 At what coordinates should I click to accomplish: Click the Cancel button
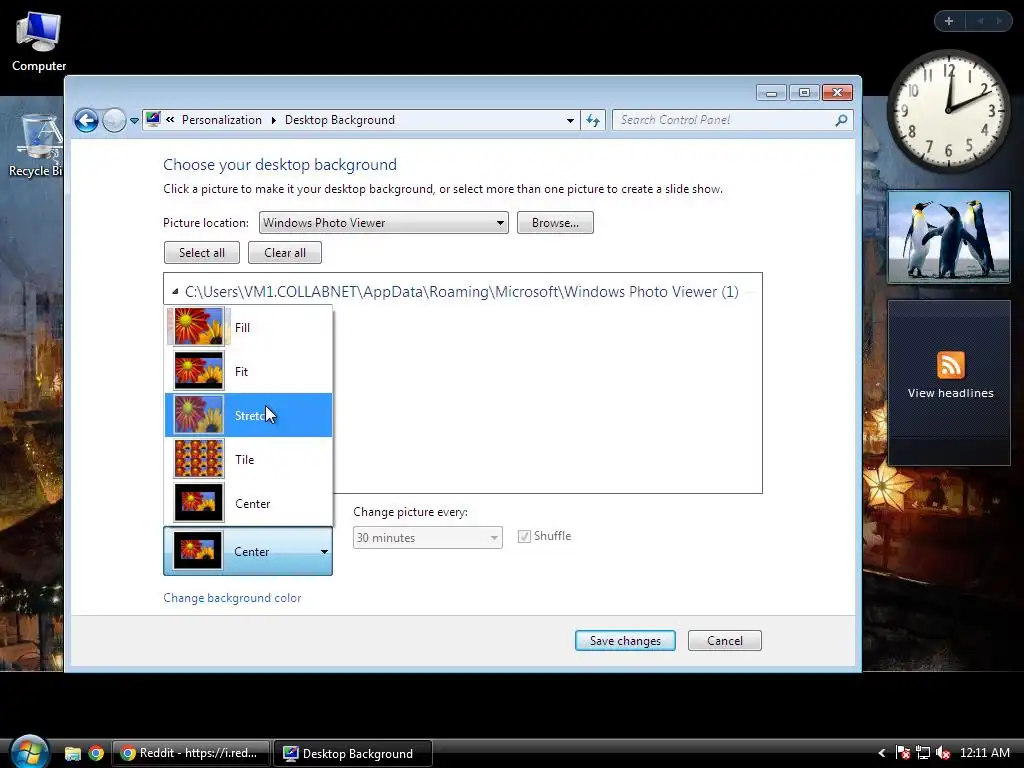coord(725,641)
